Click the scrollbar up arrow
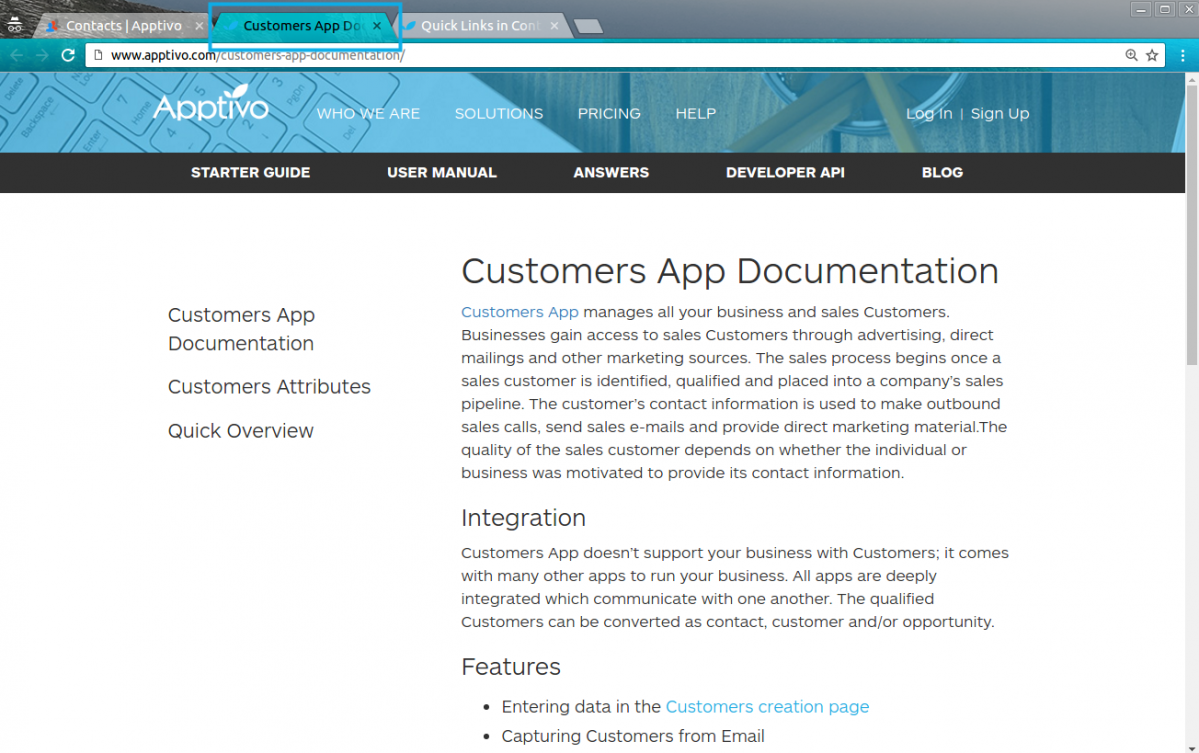Screen dimensions: 1199x753 pyautogui.click(x=1191, y=78)
